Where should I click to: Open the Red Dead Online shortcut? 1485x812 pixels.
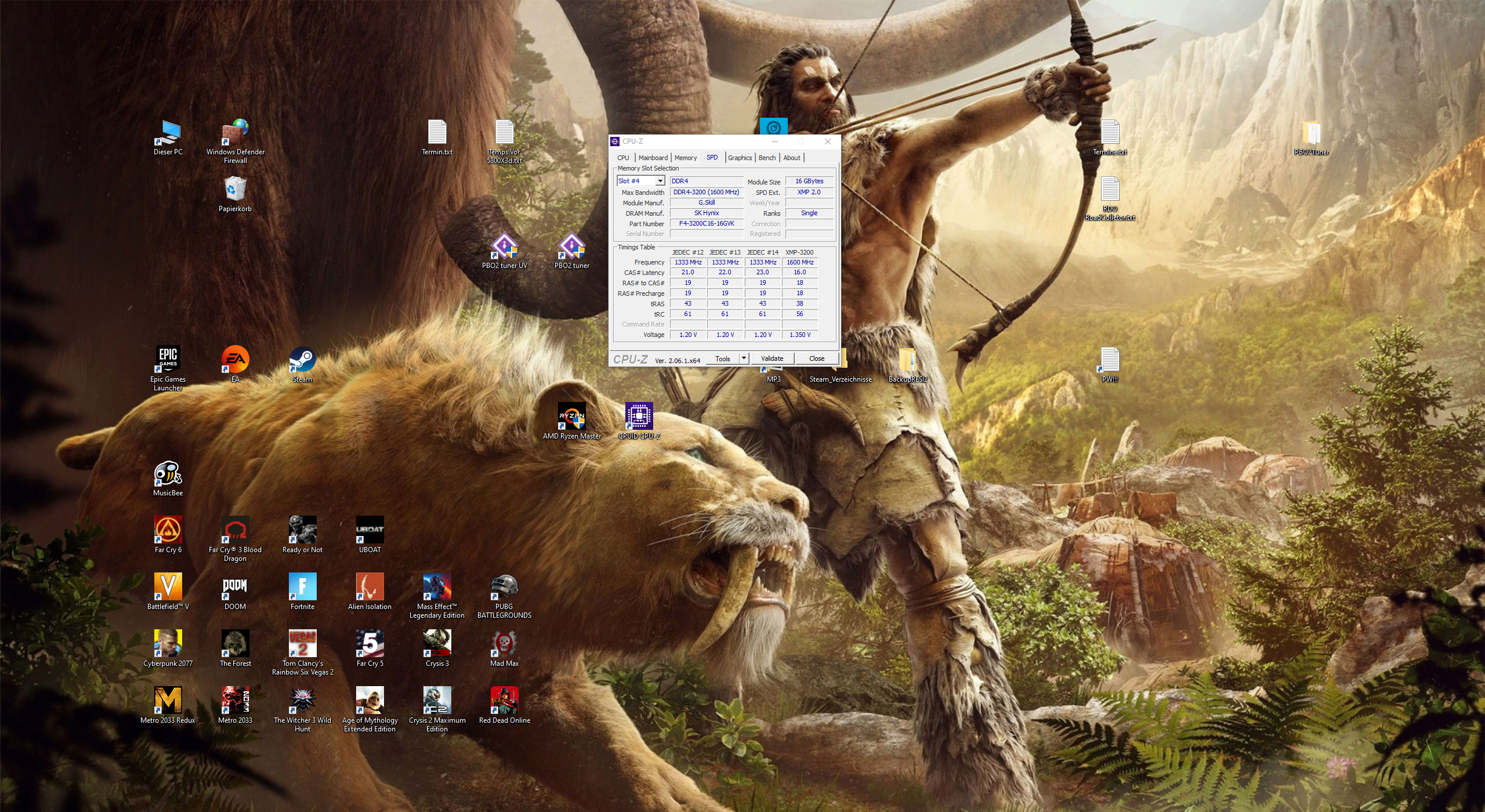(504, 701)
